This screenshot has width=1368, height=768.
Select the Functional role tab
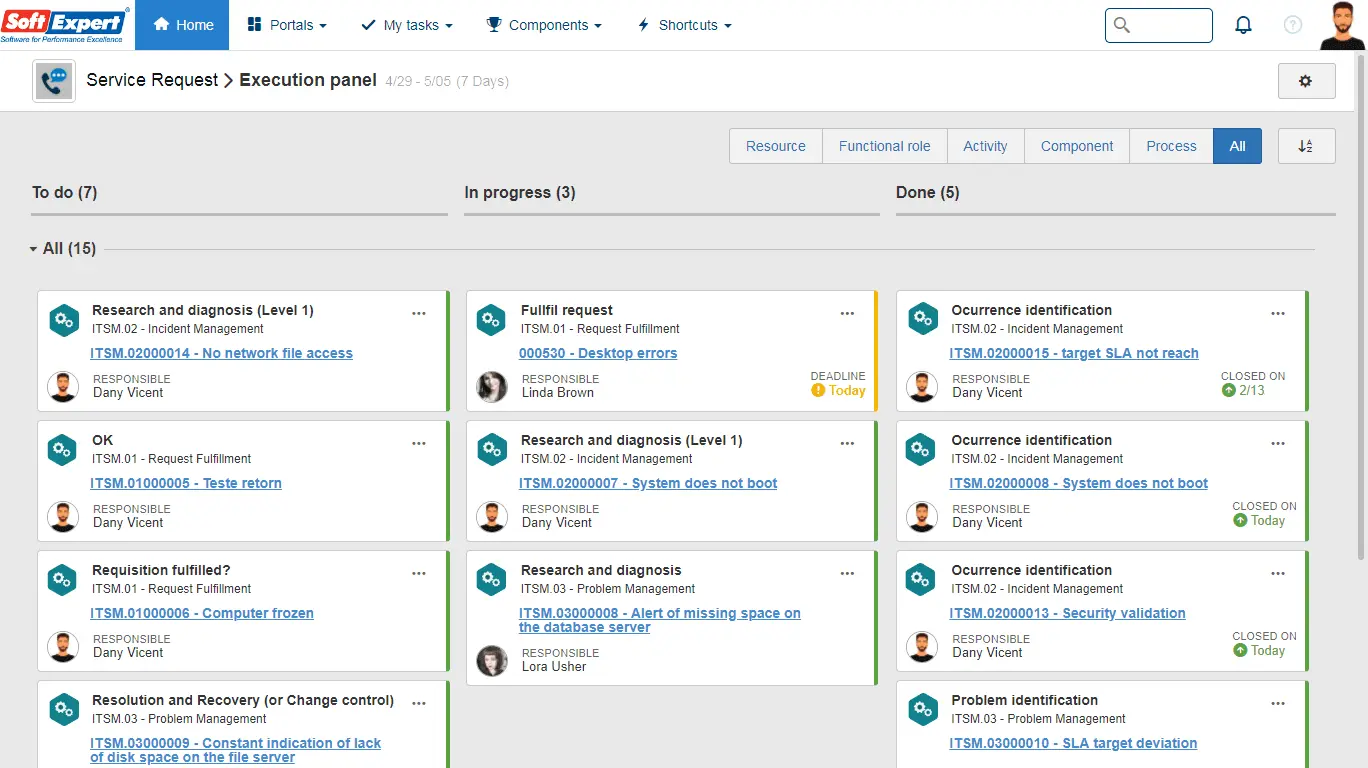click(884, 146)
